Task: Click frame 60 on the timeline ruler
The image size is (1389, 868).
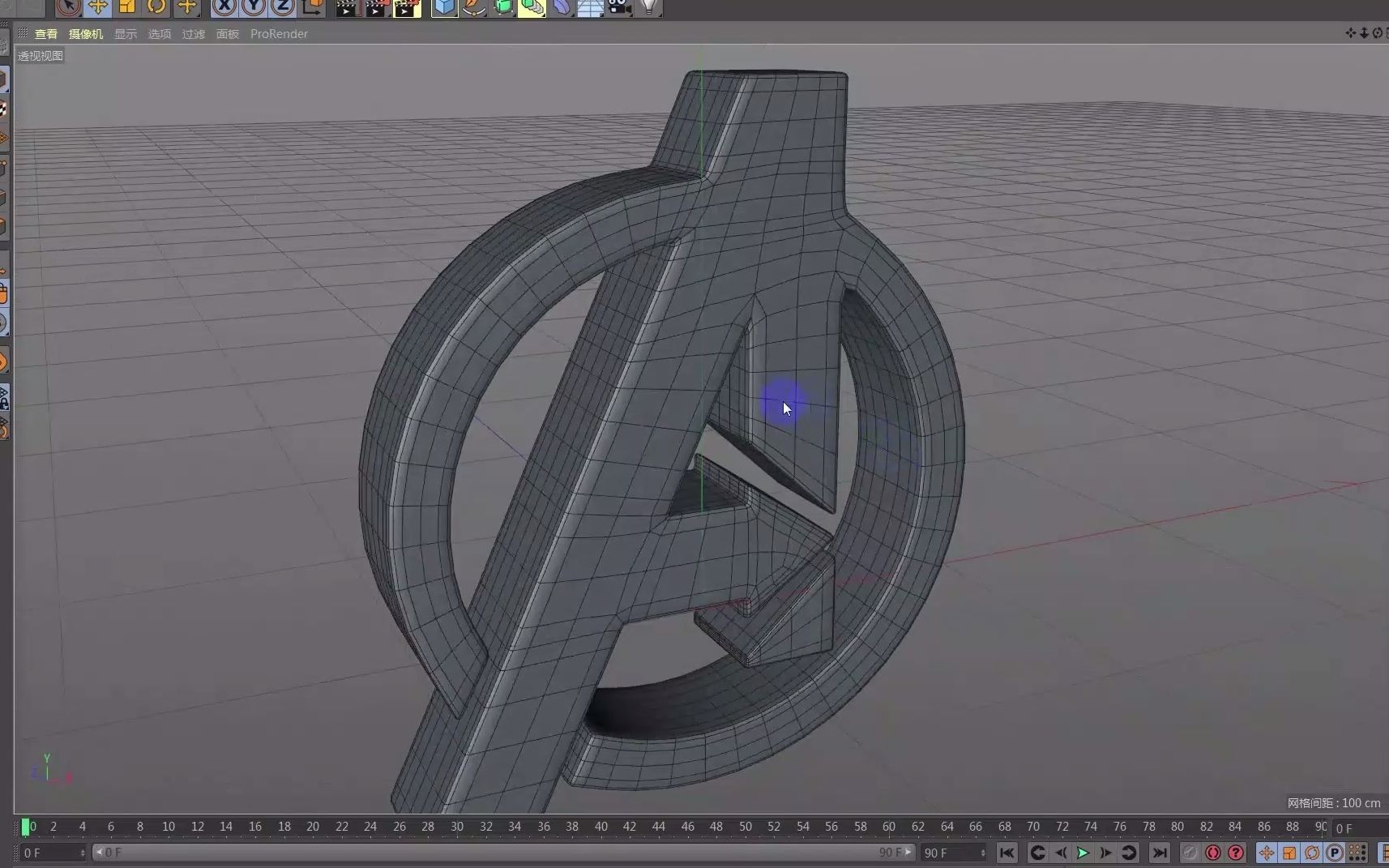Action: (x=889, y=827)
